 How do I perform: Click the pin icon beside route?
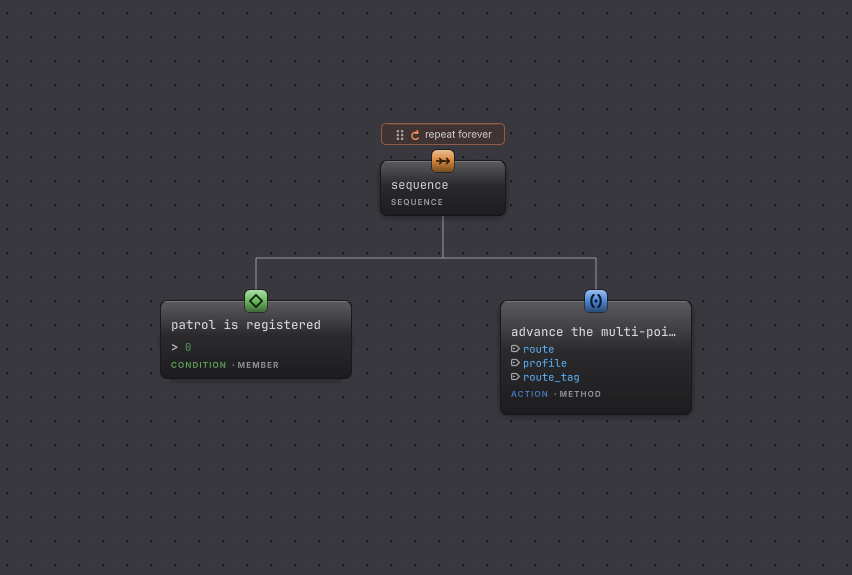click(x=515, y=349)
